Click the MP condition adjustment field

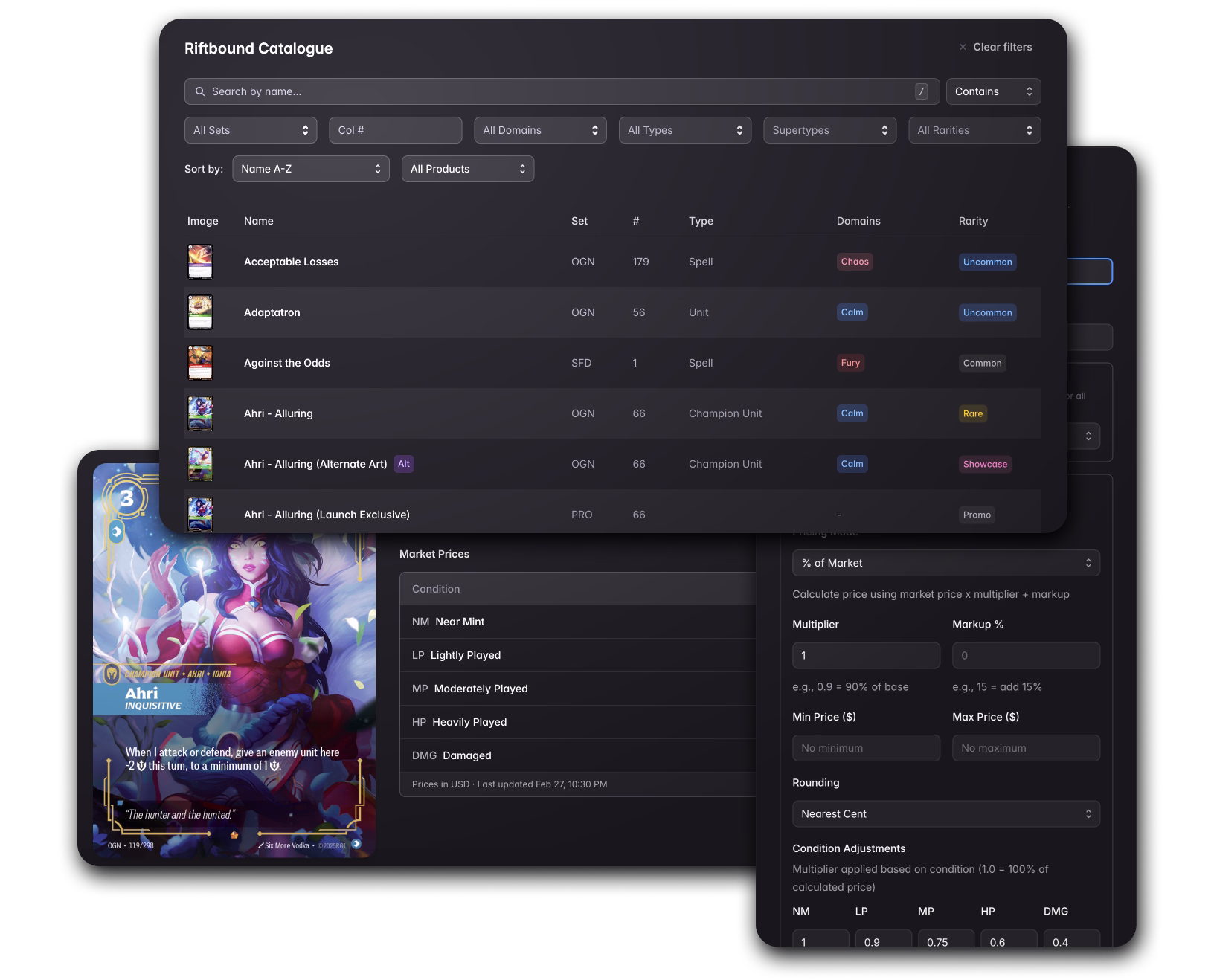(x=946, y=939)
